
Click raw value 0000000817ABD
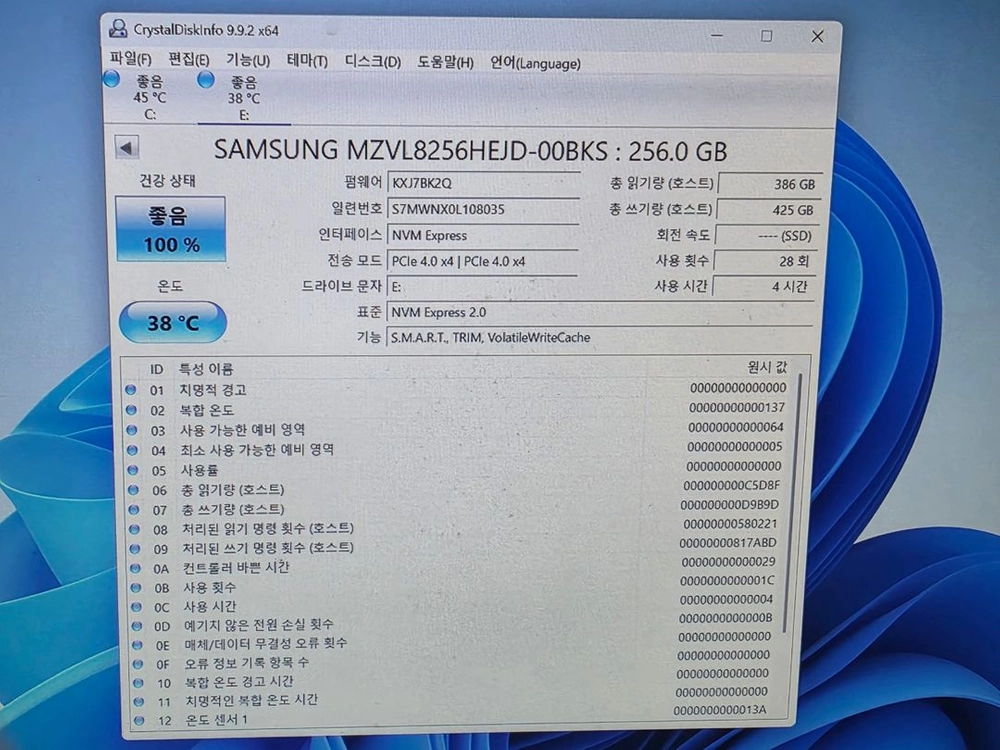coord(728,543)
